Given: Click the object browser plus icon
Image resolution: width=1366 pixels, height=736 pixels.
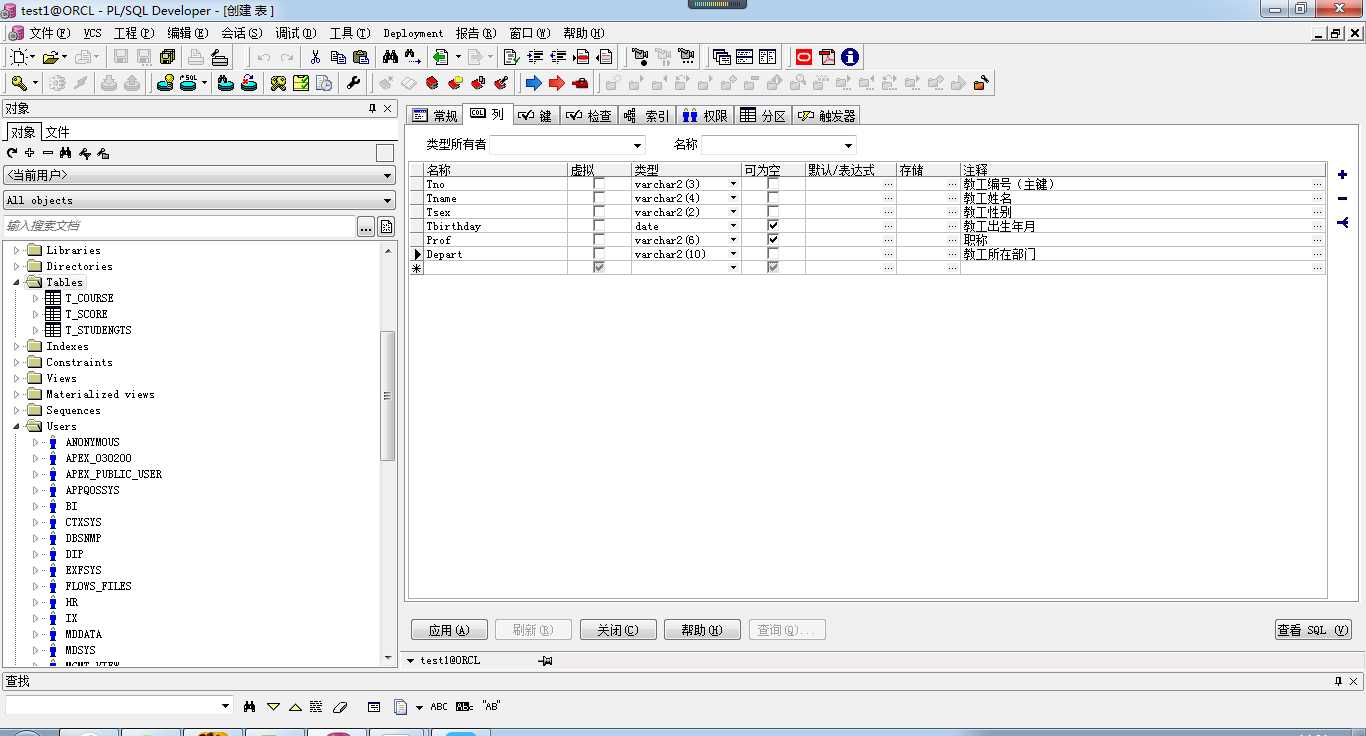Looking at the screenshot, I should pos(30,153).
